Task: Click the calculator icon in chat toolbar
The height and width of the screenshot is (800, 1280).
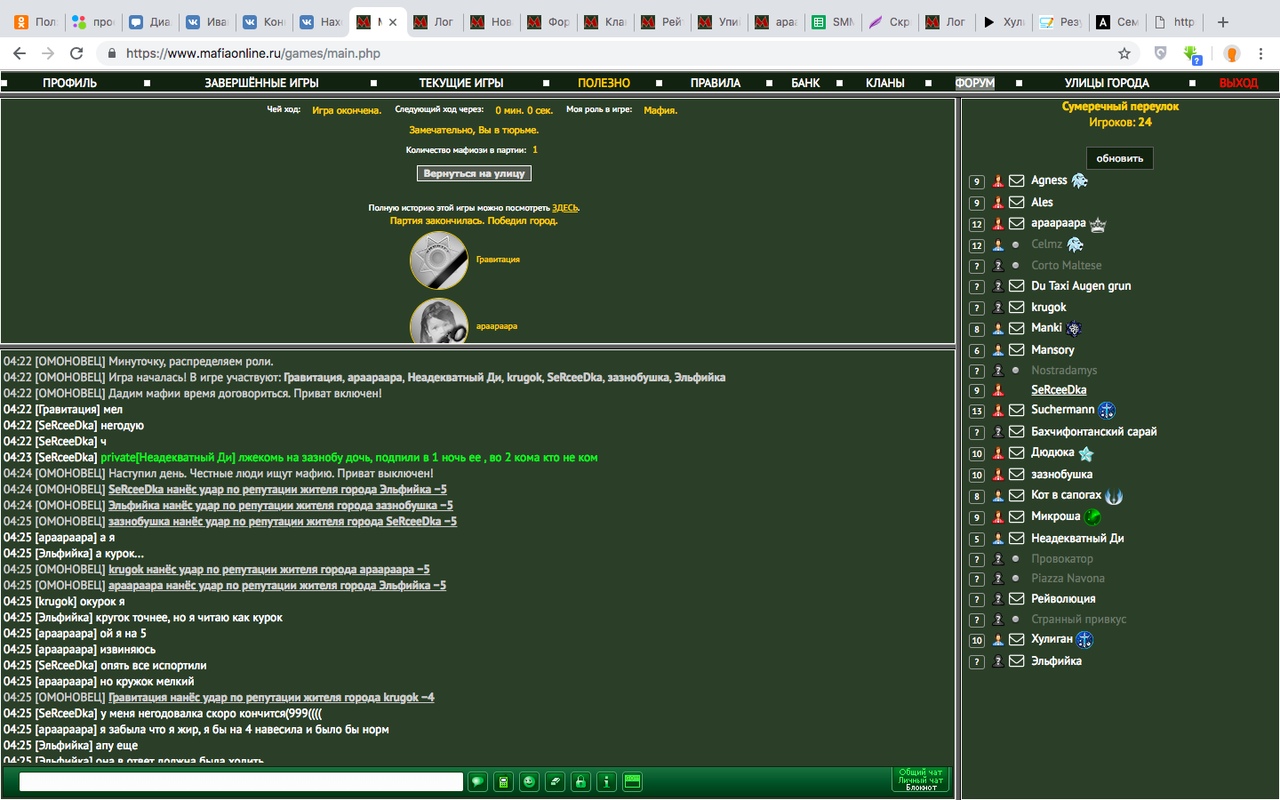Action: pos(504,782)
